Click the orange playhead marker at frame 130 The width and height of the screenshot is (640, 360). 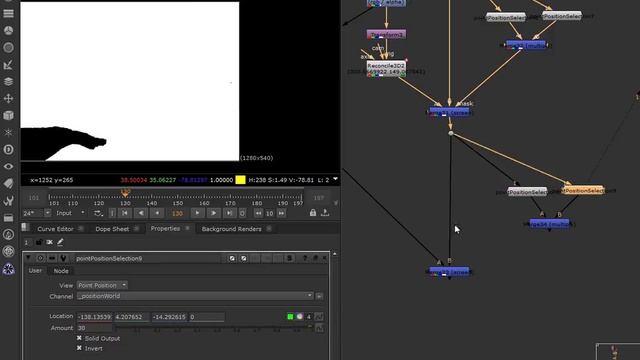pos(125,192)
